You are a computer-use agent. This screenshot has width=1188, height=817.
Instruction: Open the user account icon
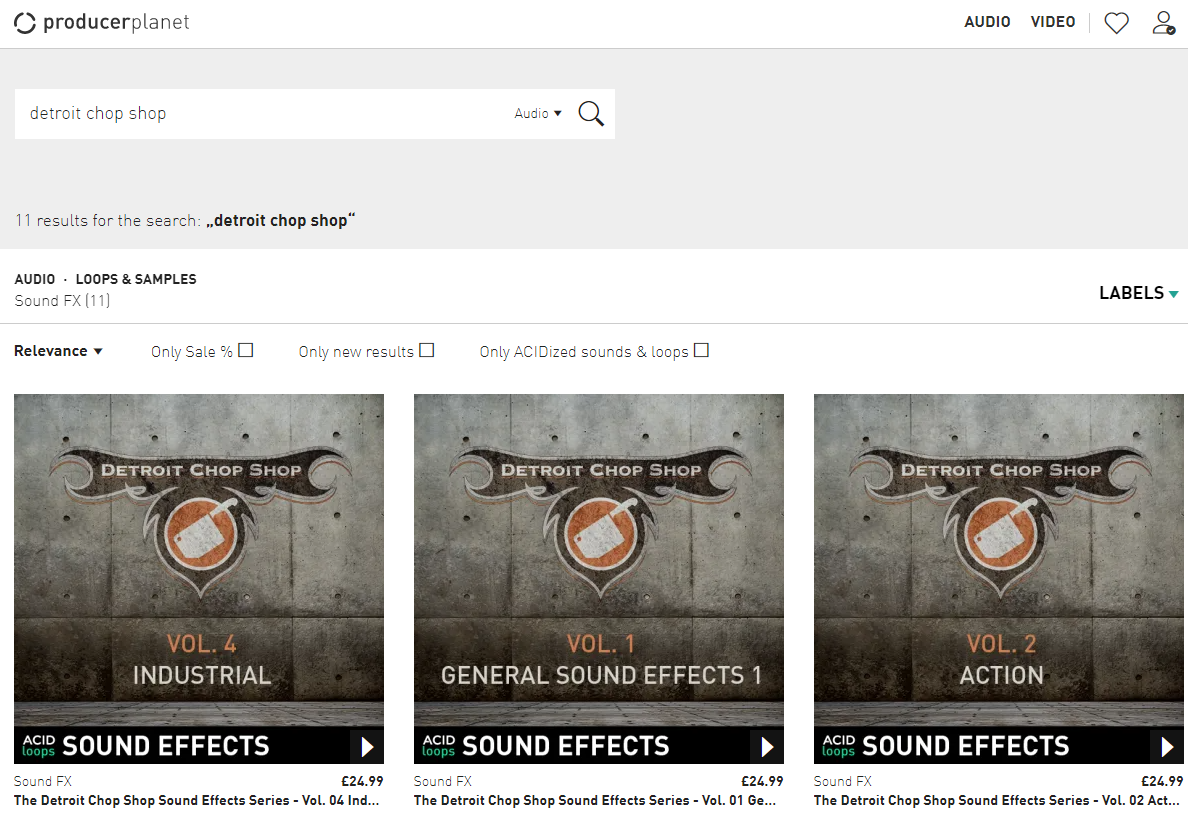point(1163,22)
